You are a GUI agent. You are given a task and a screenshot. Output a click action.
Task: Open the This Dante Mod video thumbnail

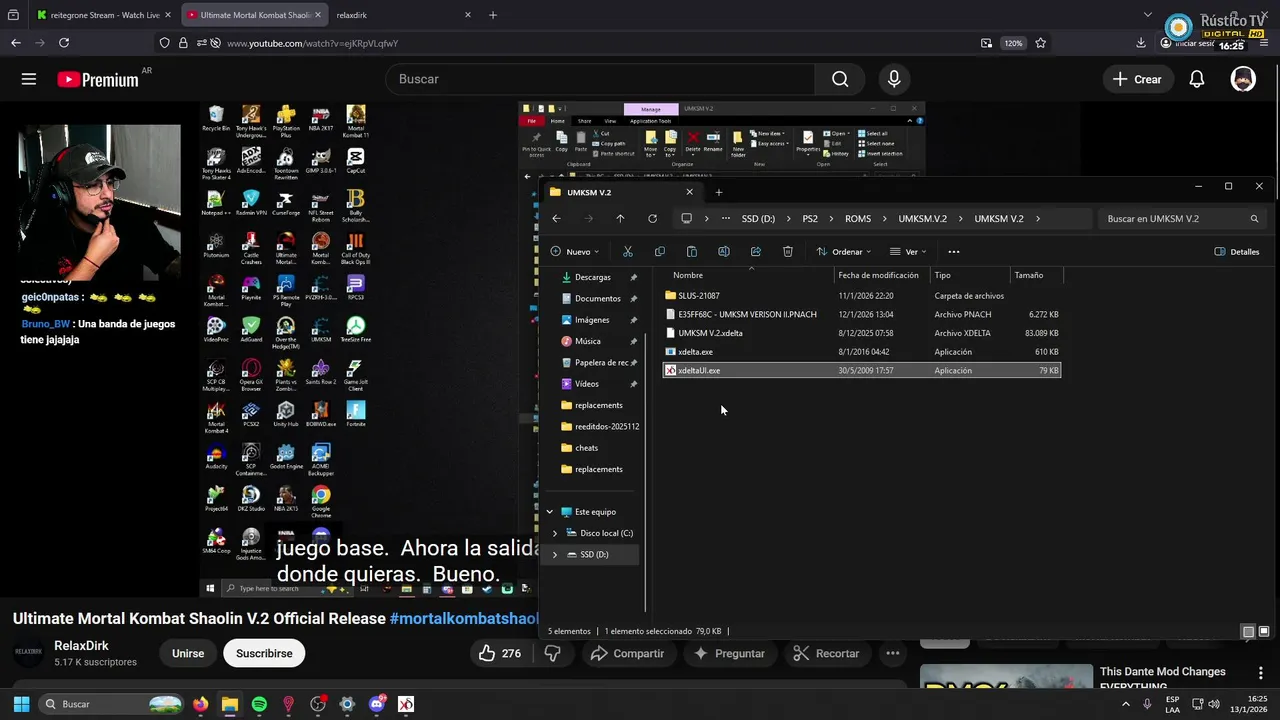1006,676
